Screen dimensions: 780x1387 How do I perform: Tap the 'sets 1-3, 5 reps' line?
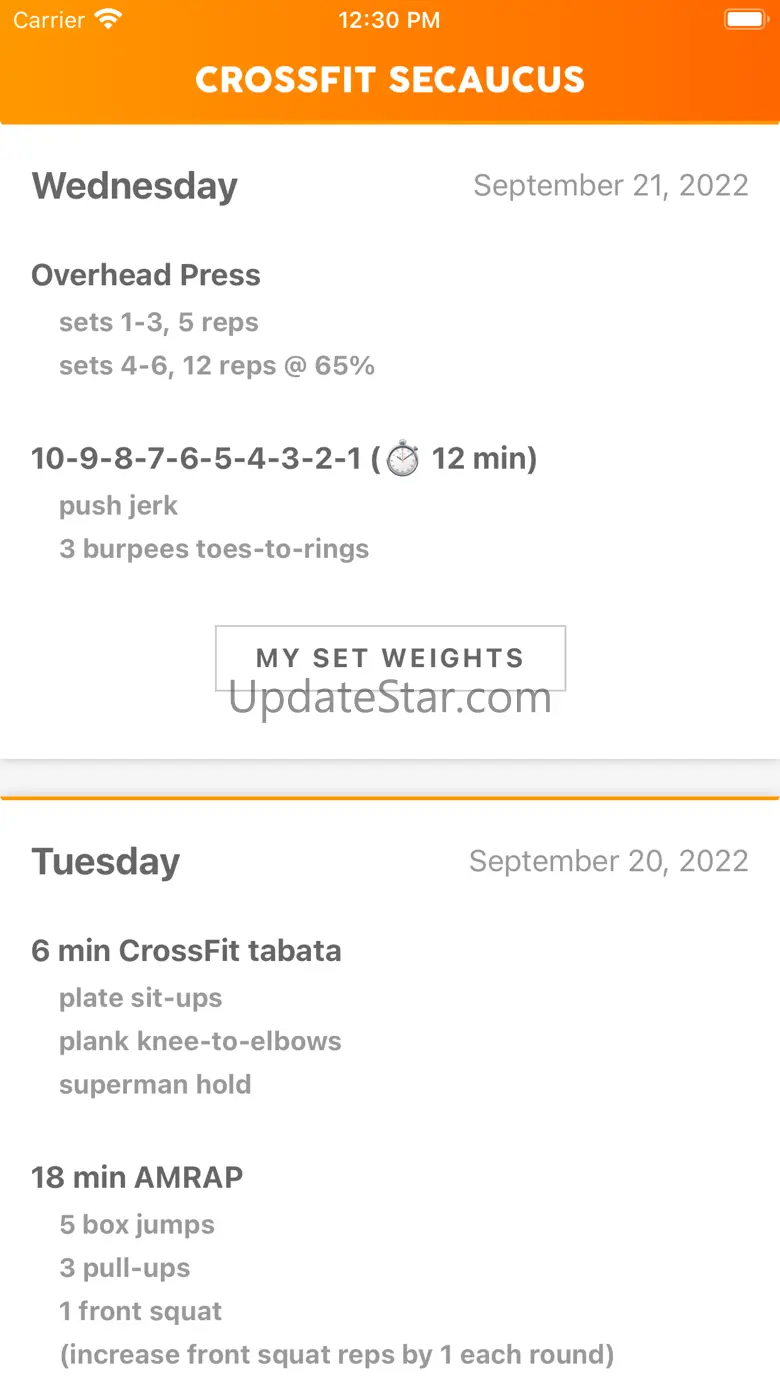coord(159,322)
